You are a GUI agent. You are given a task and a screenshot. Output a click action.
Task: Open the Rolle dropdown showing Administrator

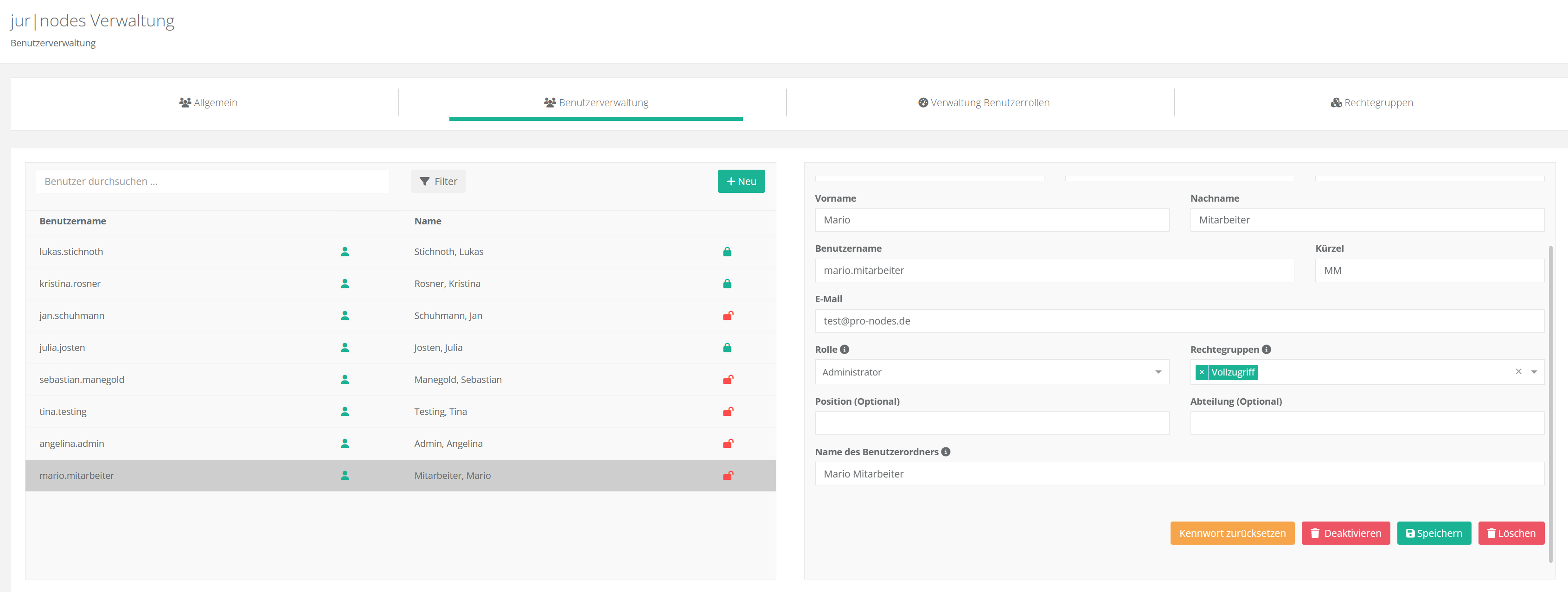point(991,372)
